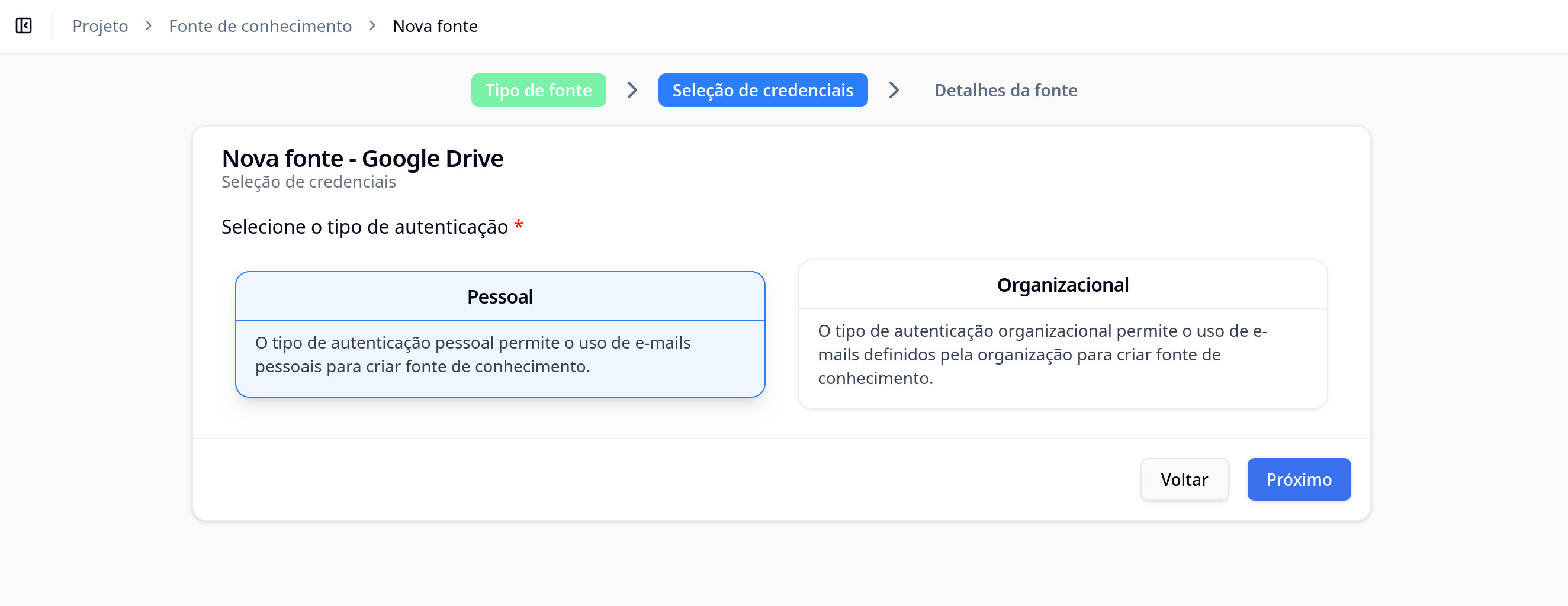Click the chevron after Projeto breadcrumb

click(148, 25)
